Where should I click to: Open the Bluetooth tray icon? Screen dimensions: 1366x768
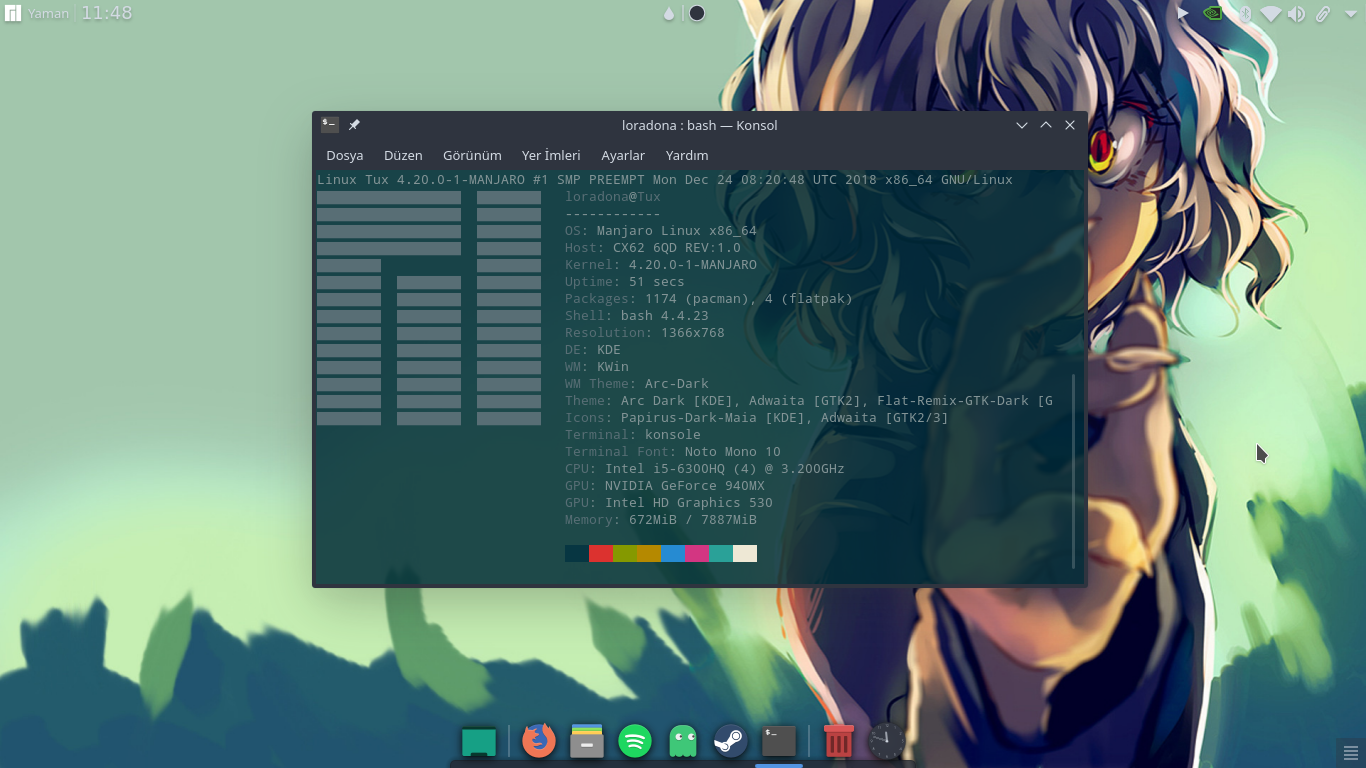click(x=1245, y=14)
